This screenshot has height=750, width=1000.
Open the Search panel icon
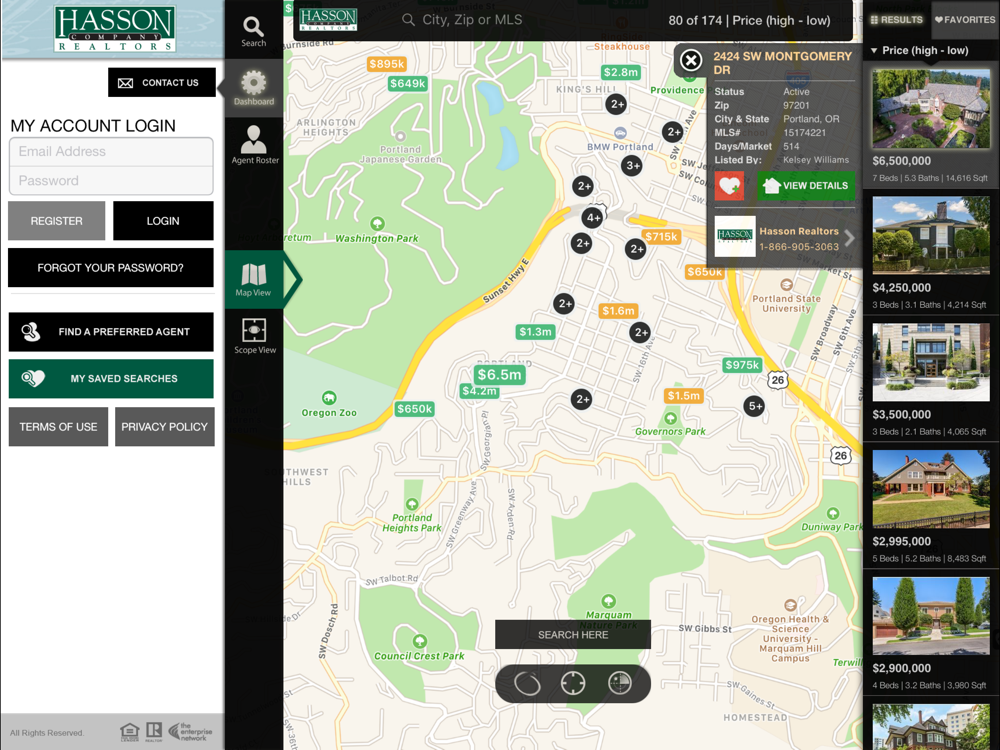[x=254, y=30]
